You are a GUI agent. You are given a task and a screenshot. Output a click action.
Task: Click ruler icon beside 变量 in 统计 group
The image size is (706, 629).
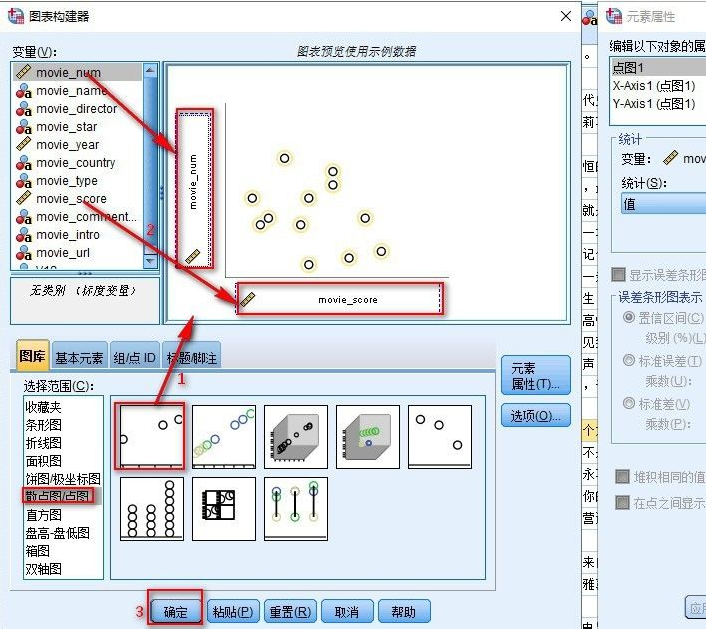670,158
